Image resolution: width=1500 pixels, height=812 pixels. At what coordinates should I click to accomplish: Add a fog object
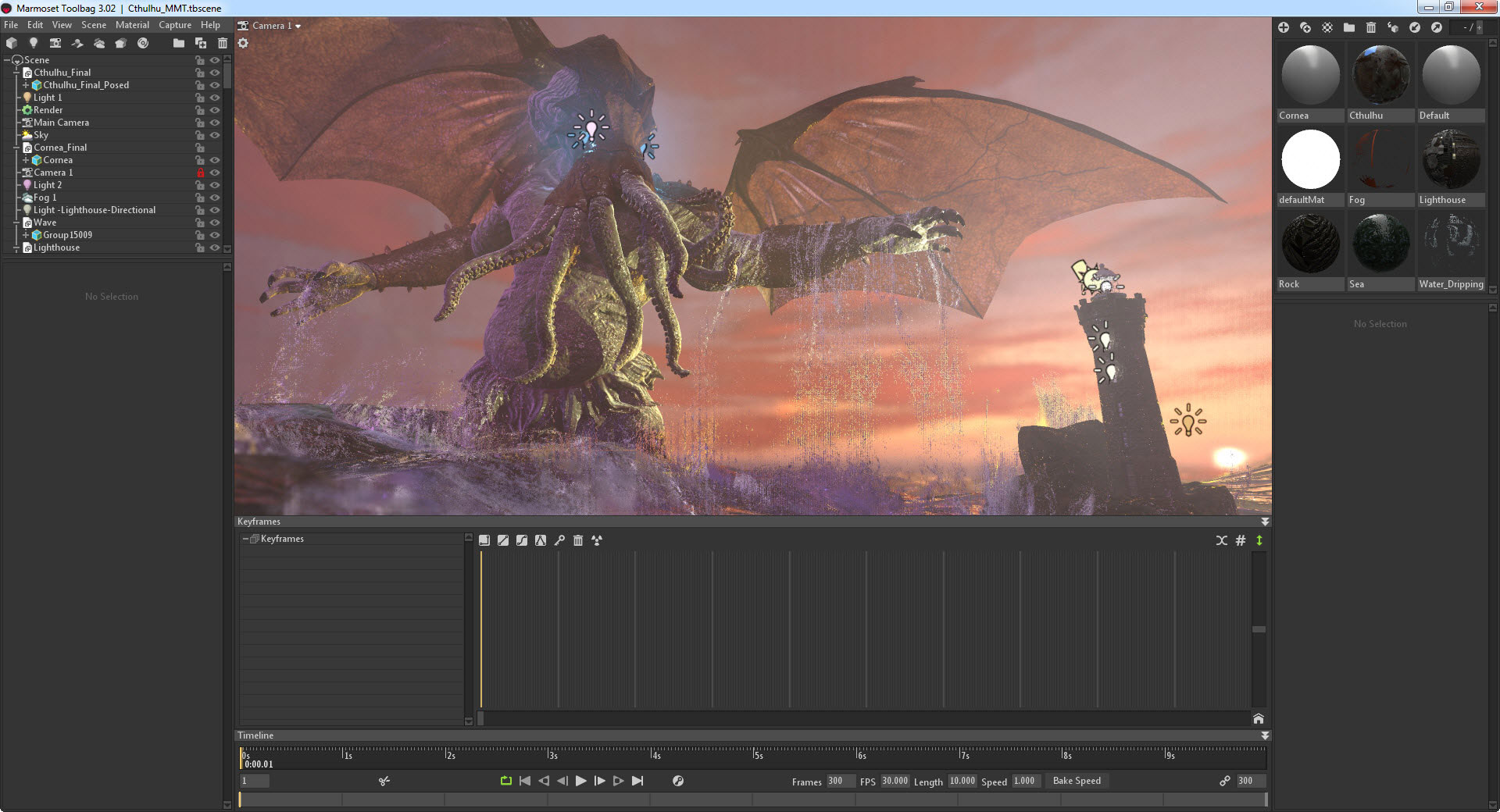[99, 43]
